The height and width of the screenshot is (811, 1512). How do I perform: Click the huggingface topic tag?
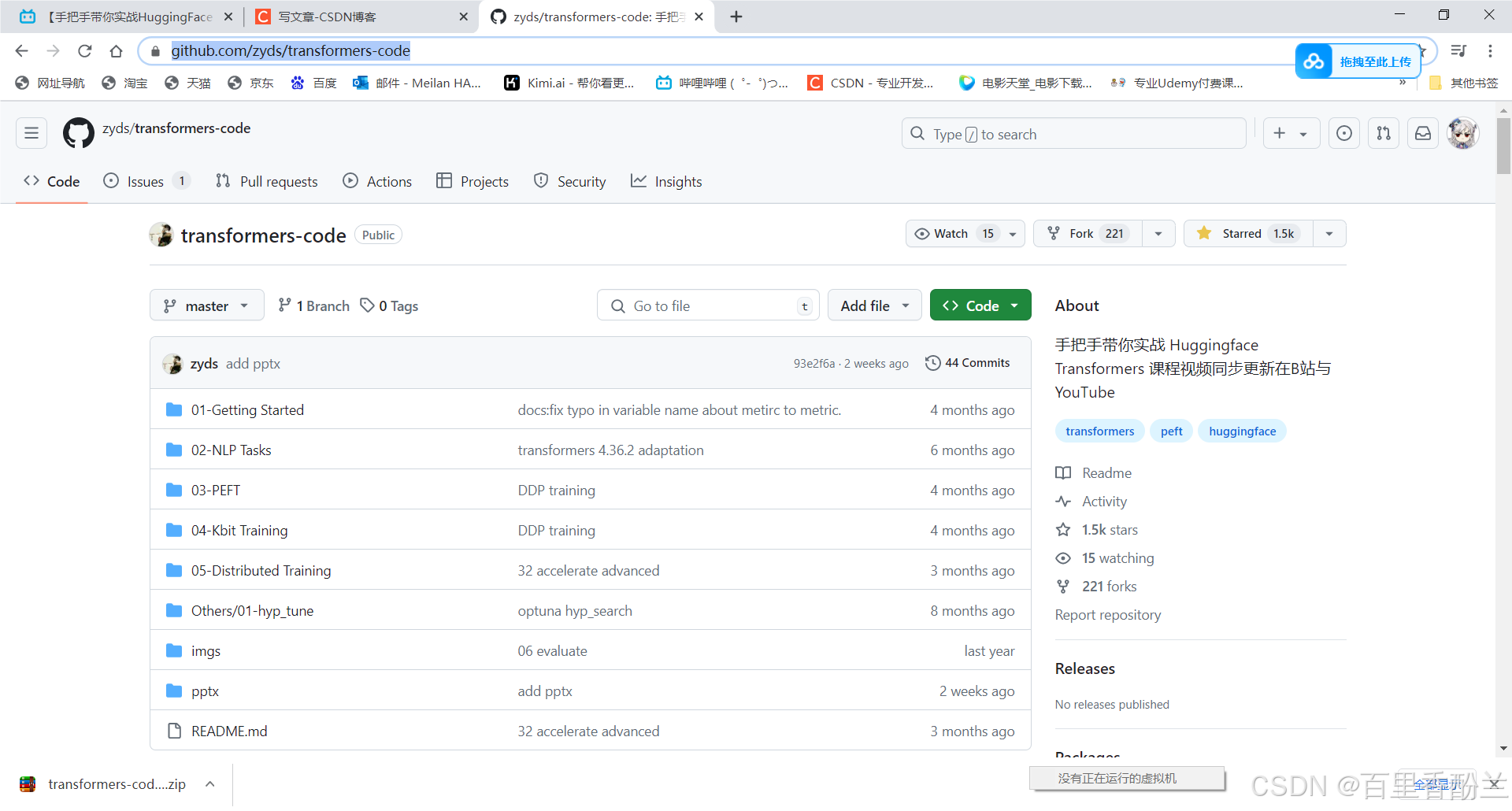[1242, 431]
